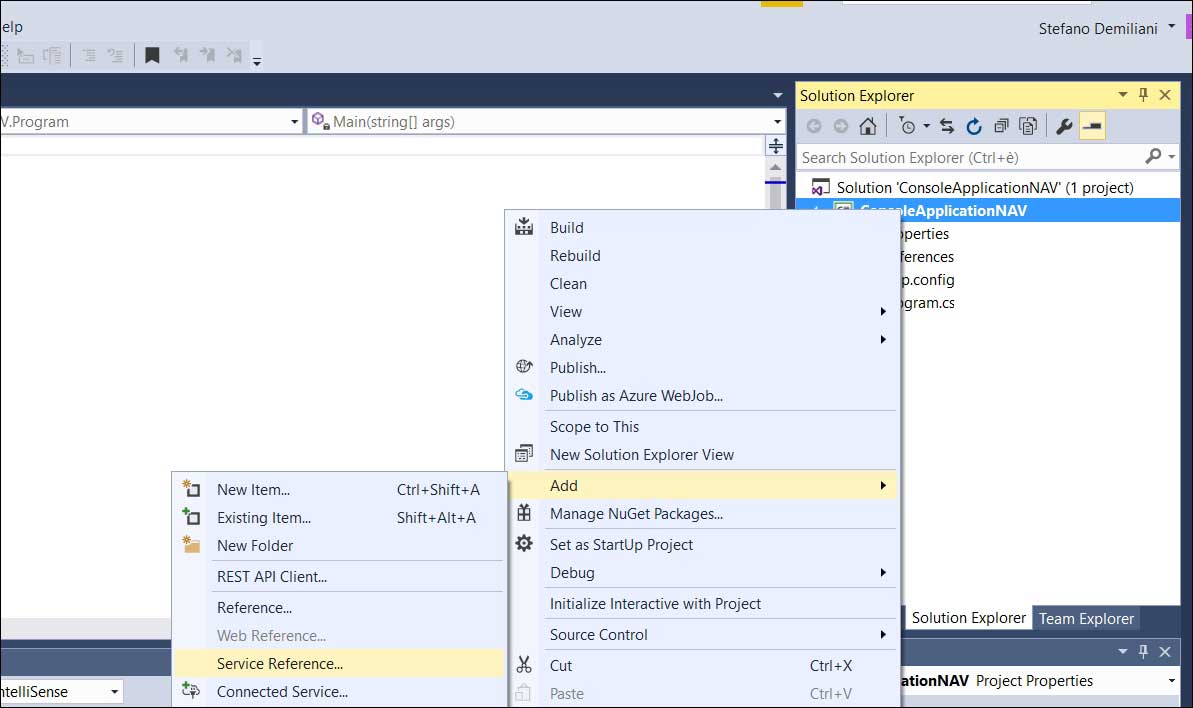This screenshot has height=708, width=1193.
Task: Open the Program class dropdown
Action: click(x=294, y=122)
